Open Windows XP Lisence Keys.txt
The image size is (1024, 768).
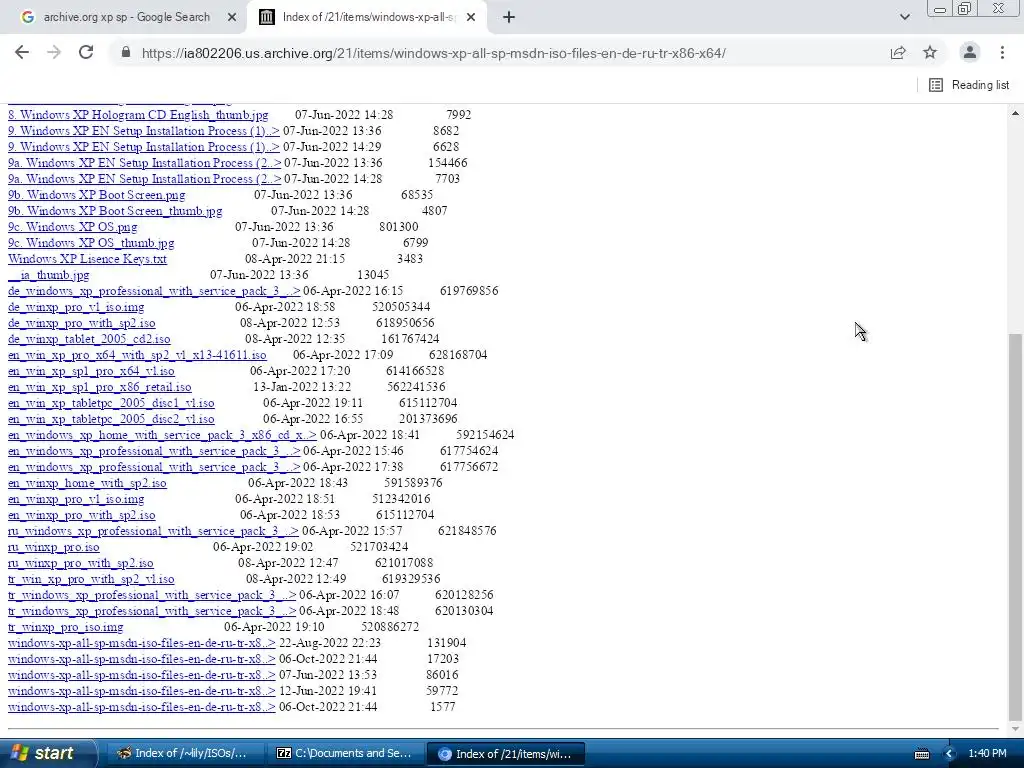tap(88, 259)
